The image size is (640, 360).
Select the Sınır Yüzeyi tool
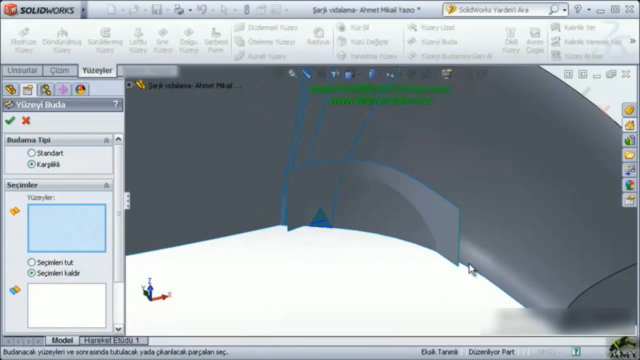pyautogui.click(x=162, y=40)
